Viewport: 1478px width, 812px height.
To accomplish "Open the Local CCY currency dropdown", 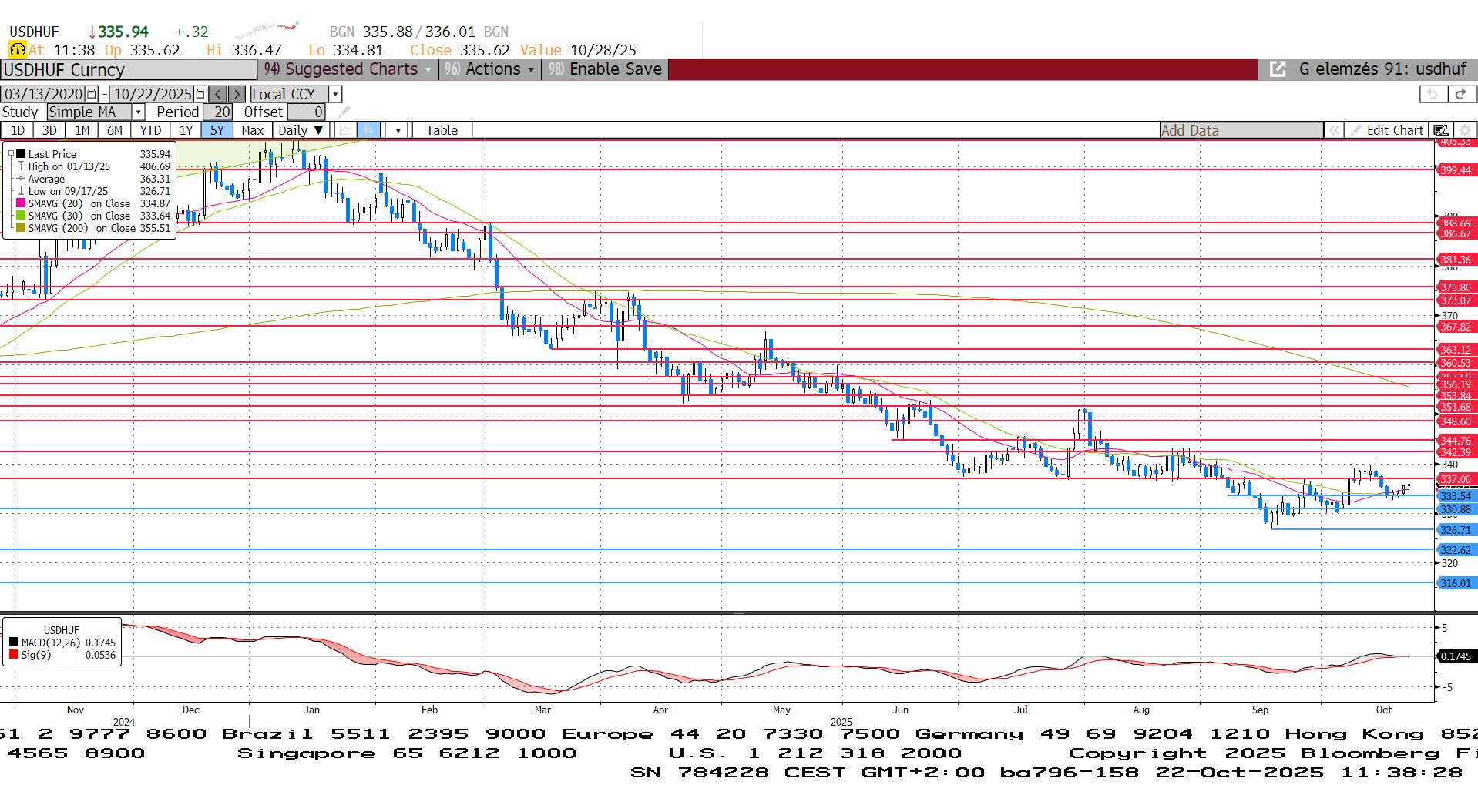I will 335,94.
